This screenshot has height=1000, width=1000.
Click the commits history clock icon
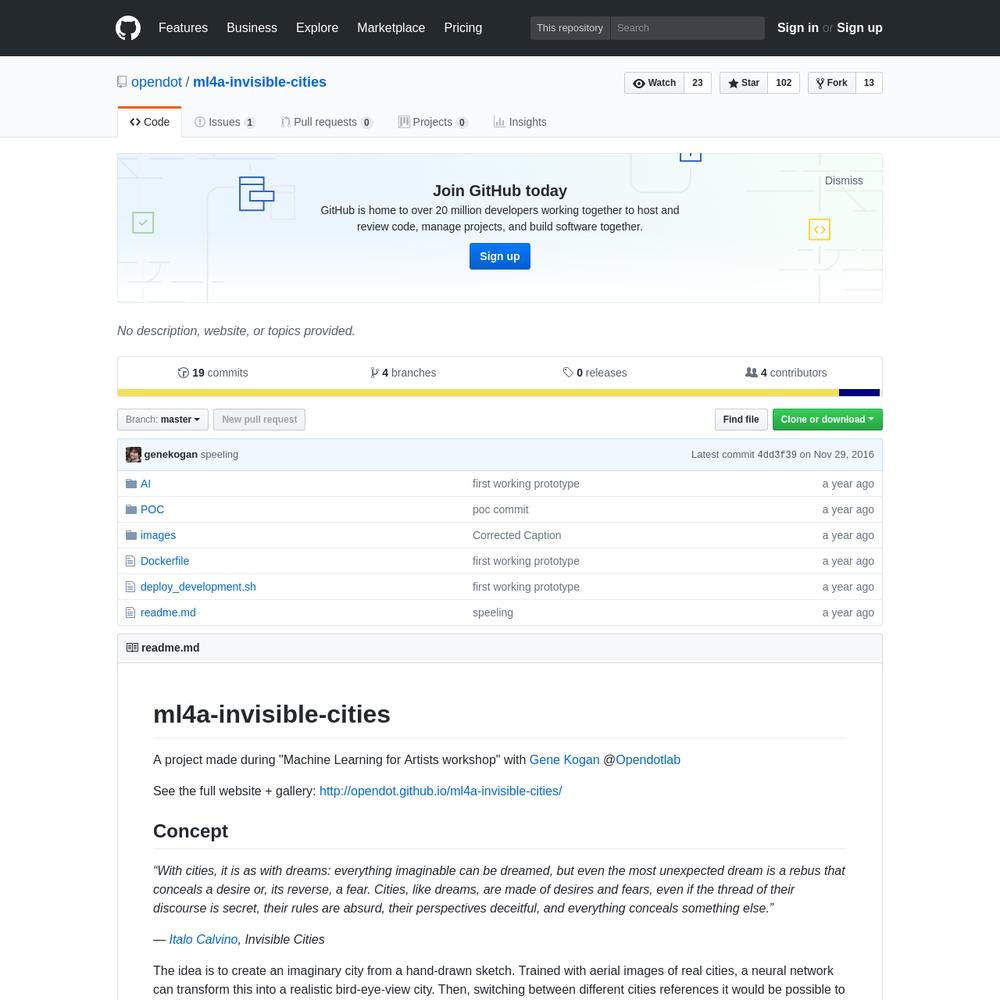183,373
